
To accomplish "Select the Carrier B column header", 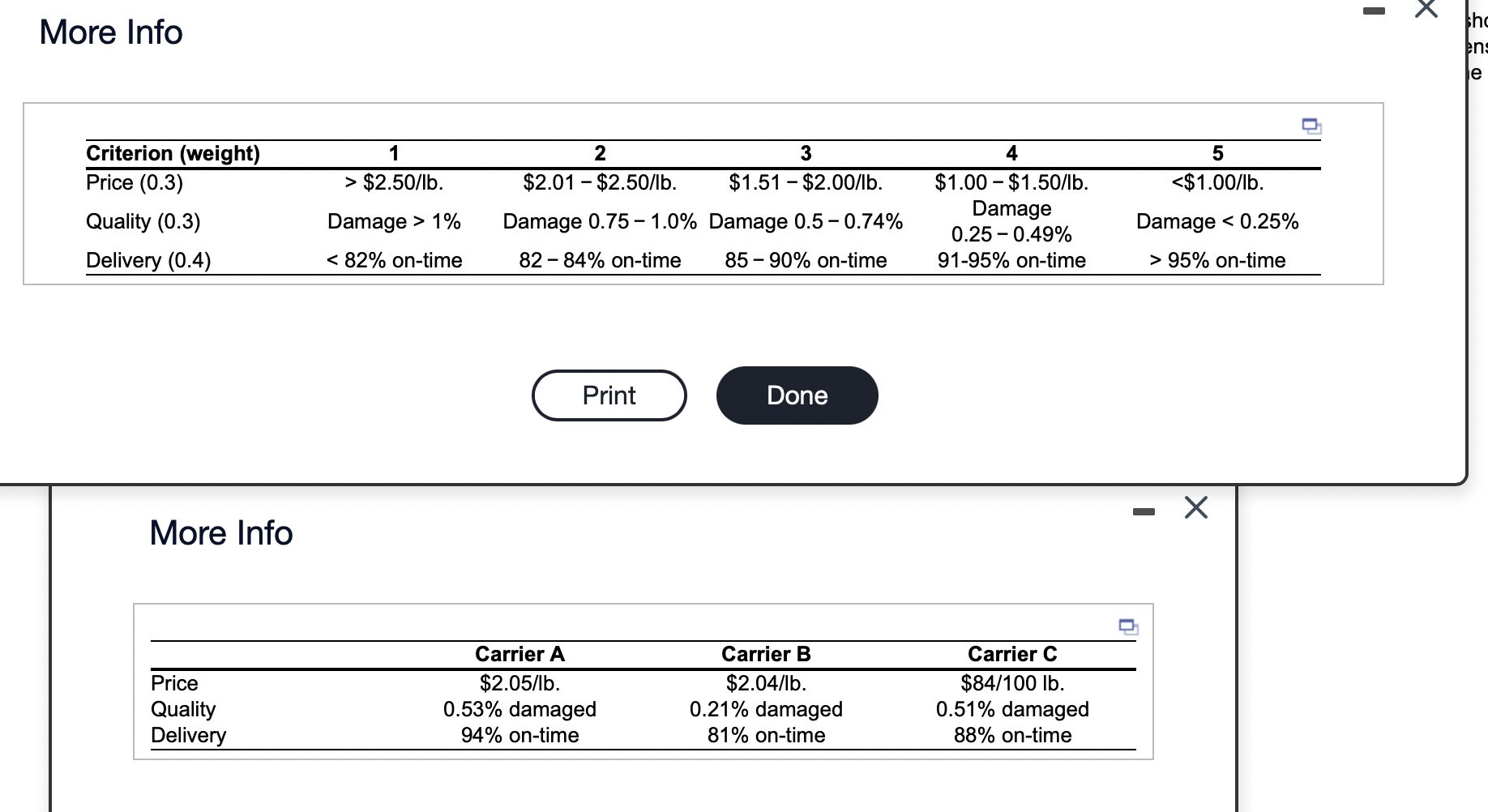I will 765,654.
